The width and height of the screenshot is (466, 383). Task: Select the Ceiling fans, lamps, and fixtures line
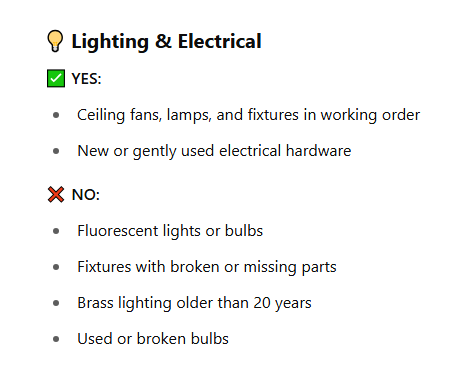pyautogui.click(x=248, y=115)
